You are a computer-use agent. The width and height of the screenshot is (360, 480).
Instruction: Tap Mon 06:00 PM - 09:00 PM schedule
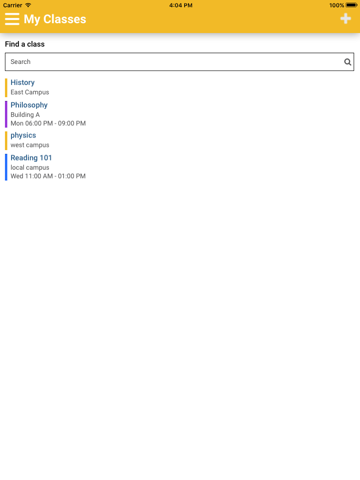48,123
